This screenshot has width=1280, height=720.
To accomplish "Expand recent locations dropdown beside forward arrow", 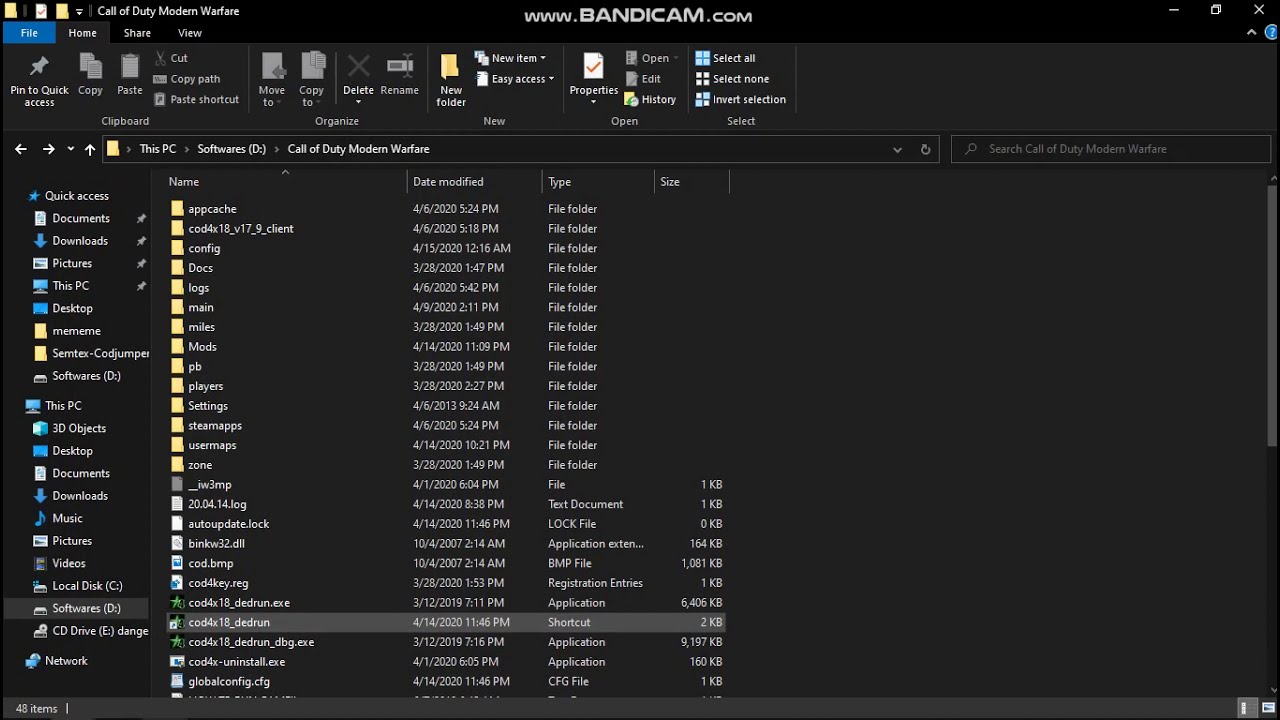I will [x=70, y=149].
